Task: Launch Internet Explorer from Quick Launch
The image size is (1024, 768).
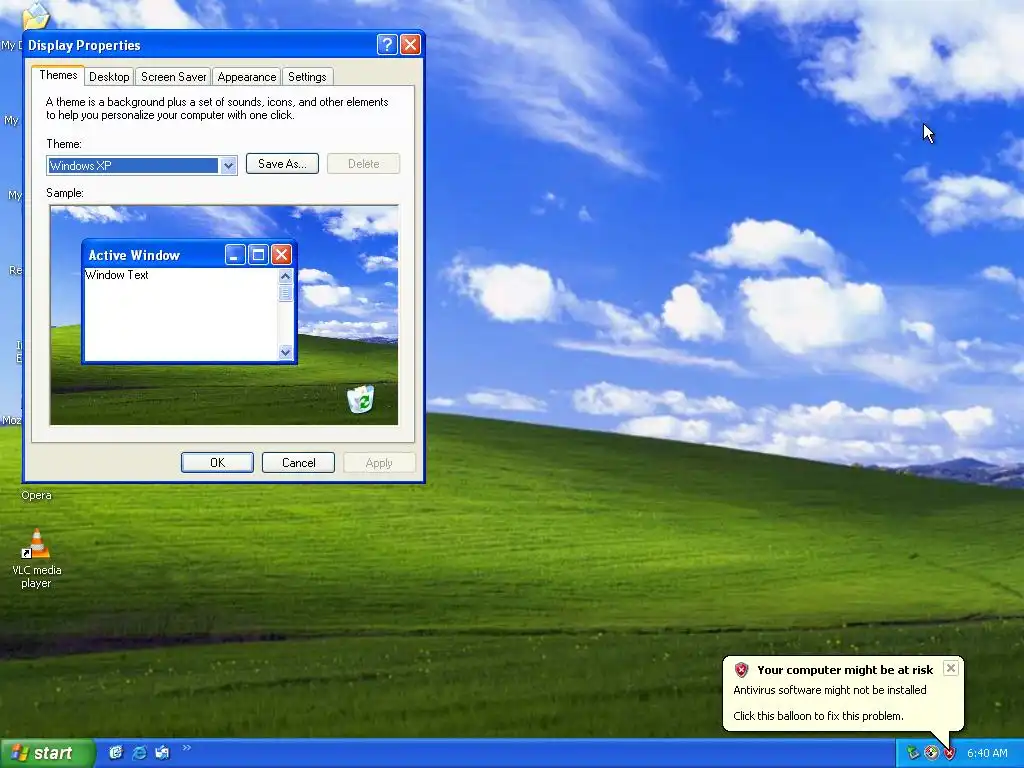Action: click(139, 753)
